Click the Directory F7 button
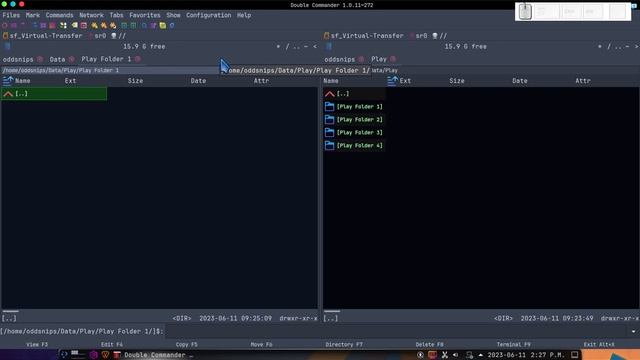Screen dimensions: 640x360 (344, 344)
